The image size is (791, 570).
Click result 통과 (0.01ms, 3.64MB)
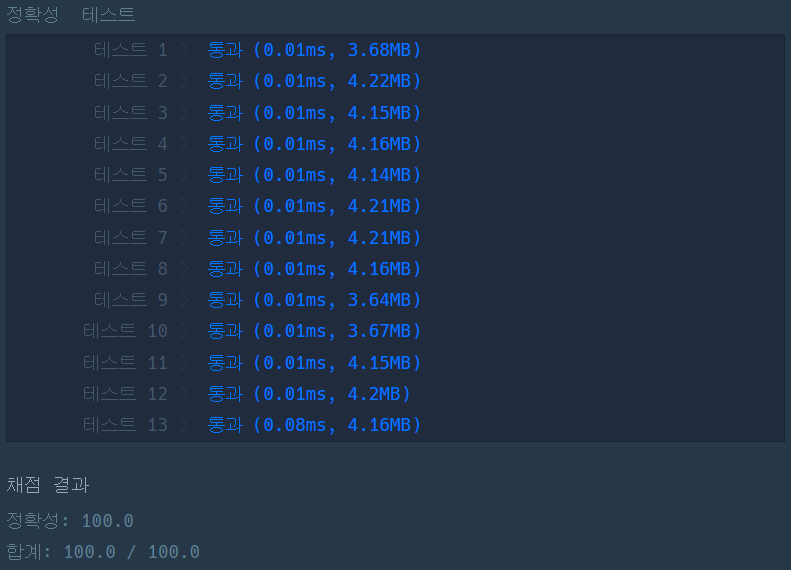(314, 300)
